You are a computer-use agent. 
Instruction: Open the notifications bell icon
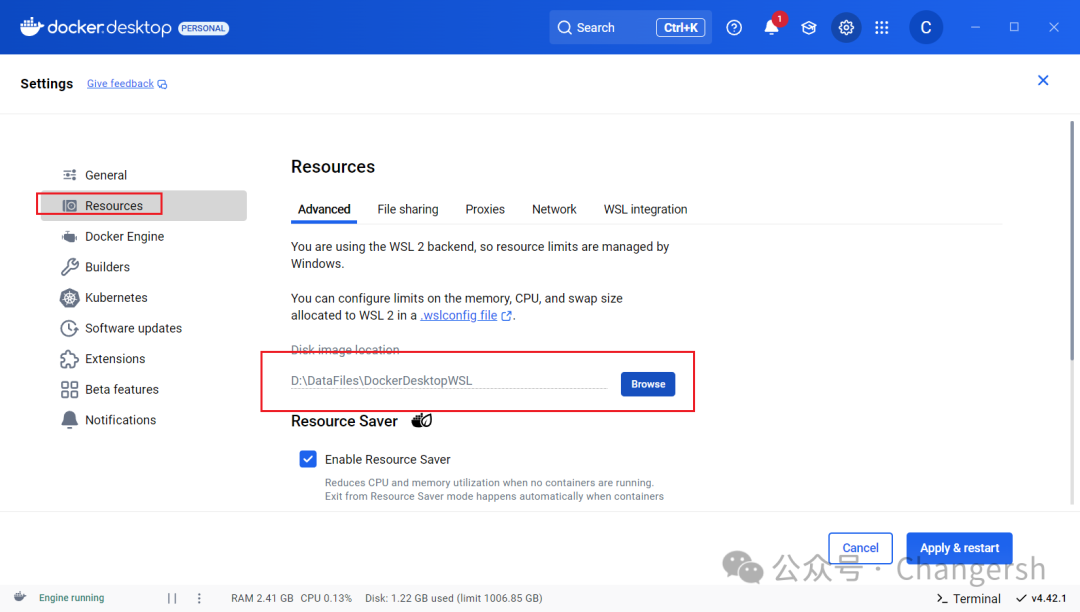point(771,28)
